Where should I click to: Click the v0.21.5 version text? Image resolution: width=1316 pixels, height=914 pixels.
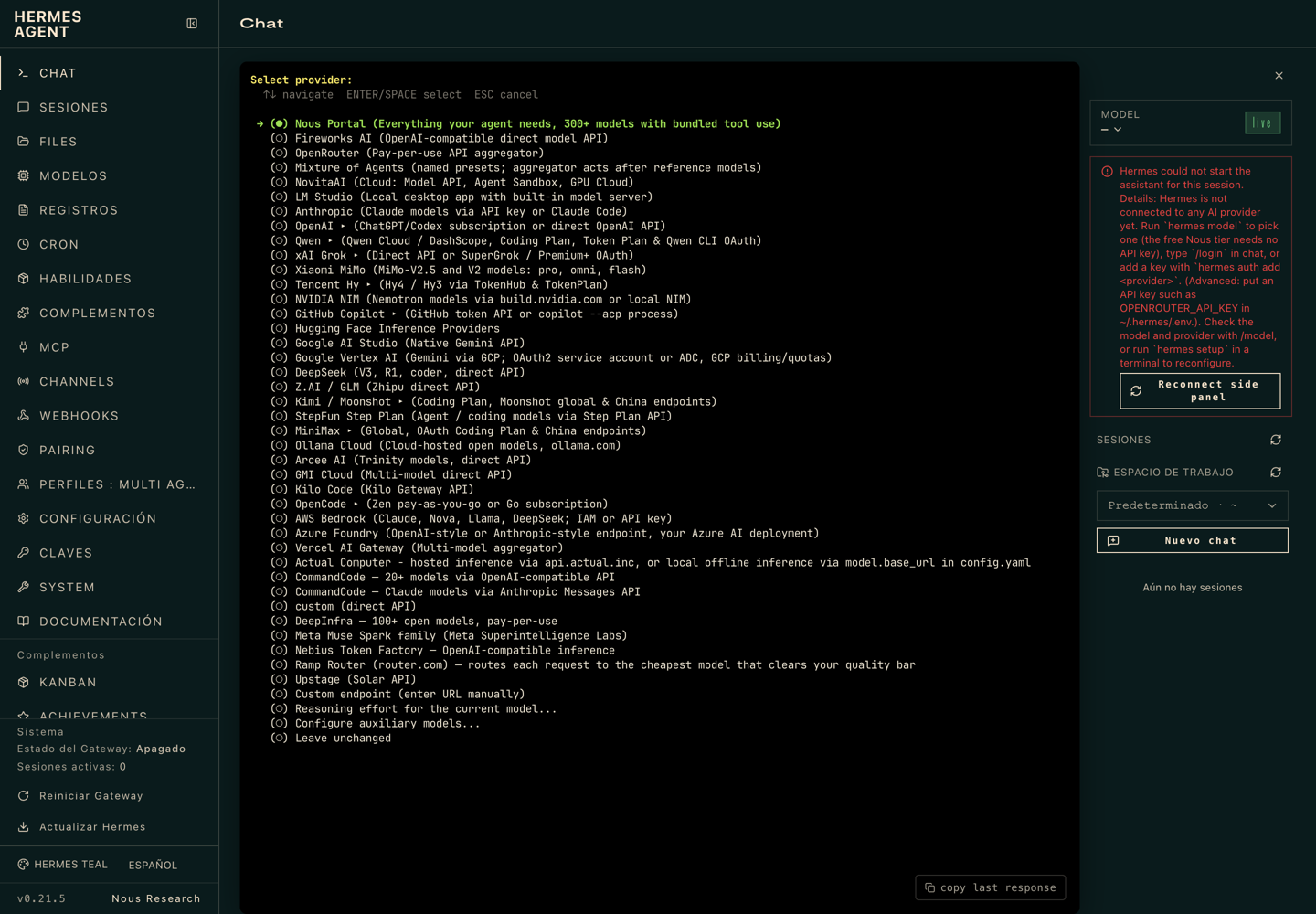pos(41,898)
